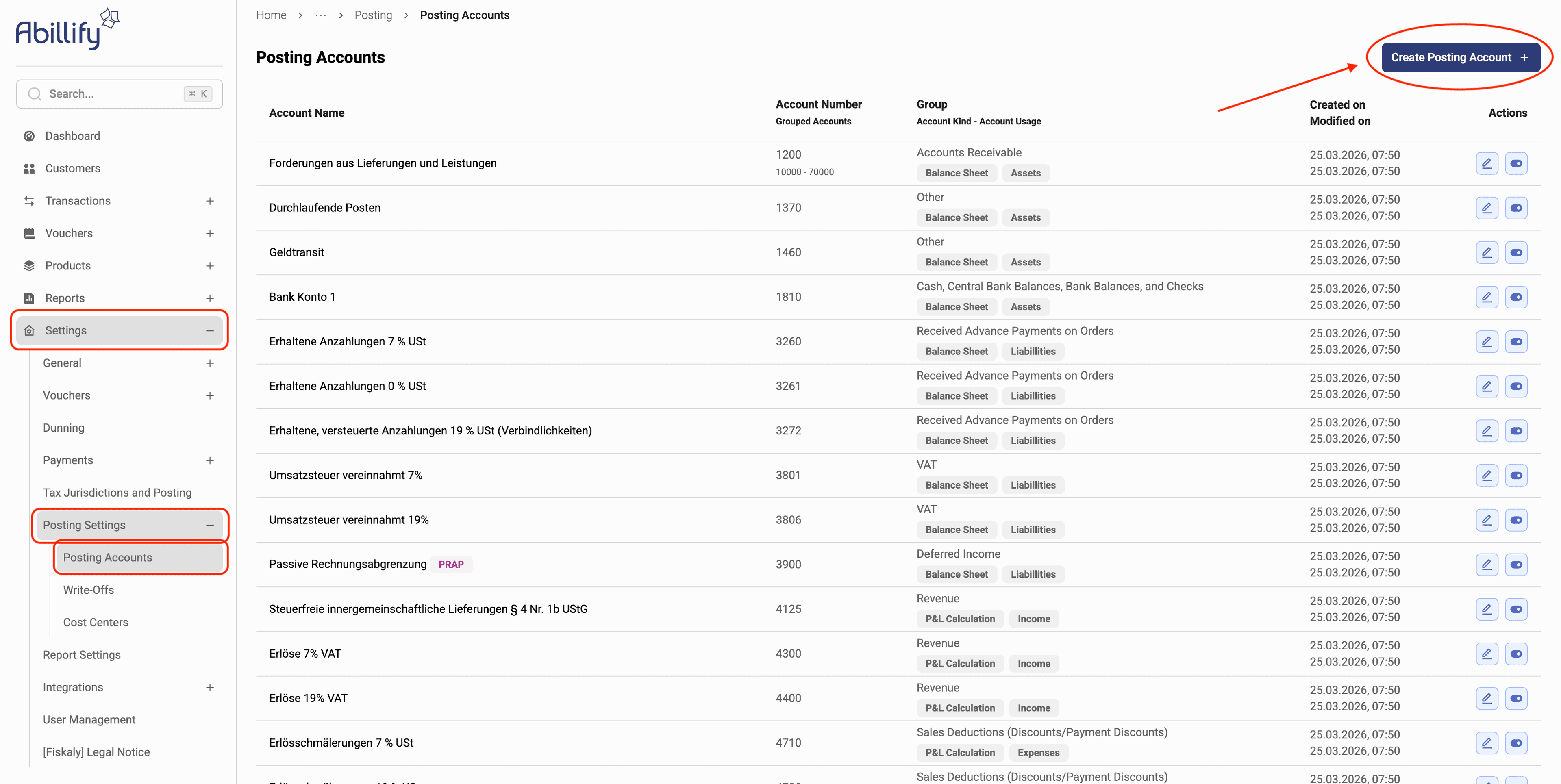Toggle Erlöse 7% VAT account status

(x=1516, y=654)
